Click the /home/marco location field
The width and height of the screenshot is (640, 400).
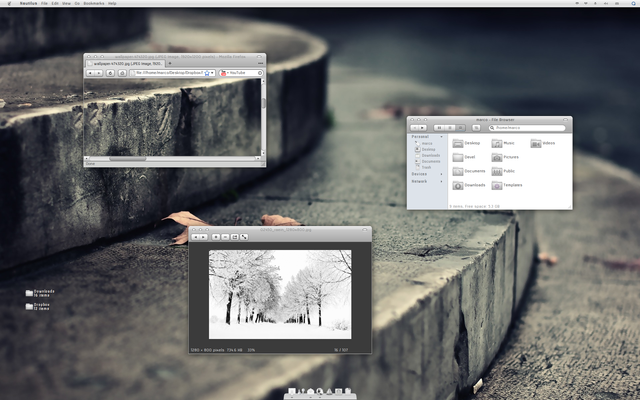coord(527,128)
